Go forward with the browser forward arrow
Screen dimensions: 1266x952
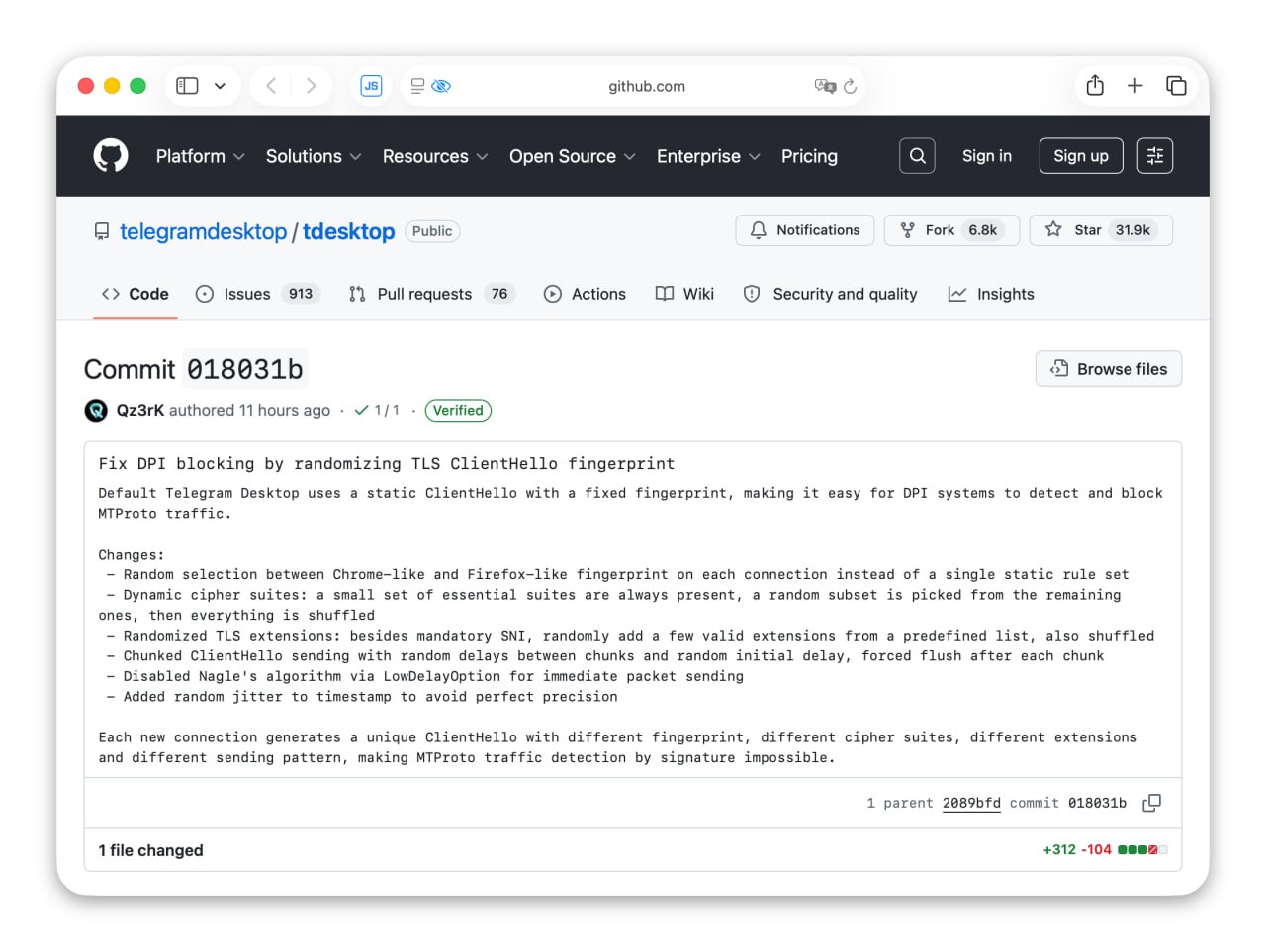click(x=311, y=86)
